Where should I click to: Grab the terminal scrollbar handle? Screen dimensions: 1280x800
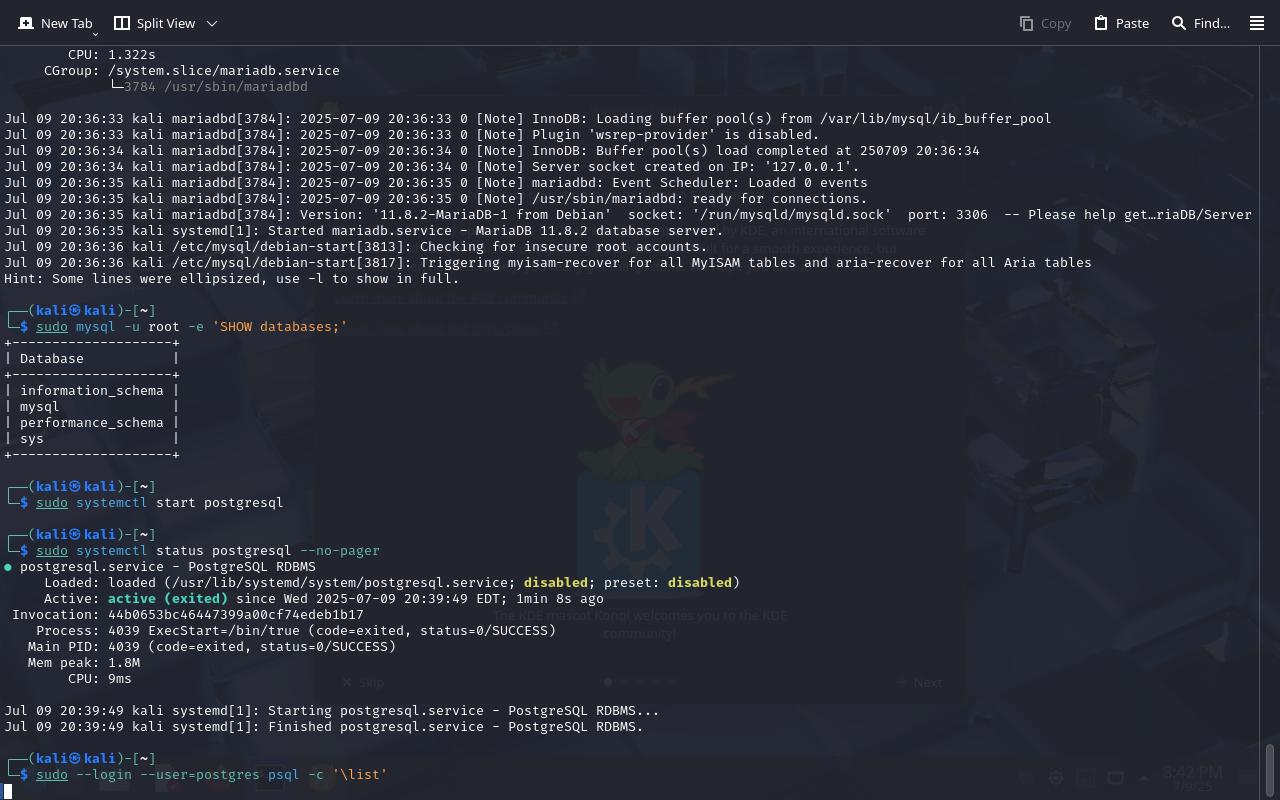point(1271,769)
